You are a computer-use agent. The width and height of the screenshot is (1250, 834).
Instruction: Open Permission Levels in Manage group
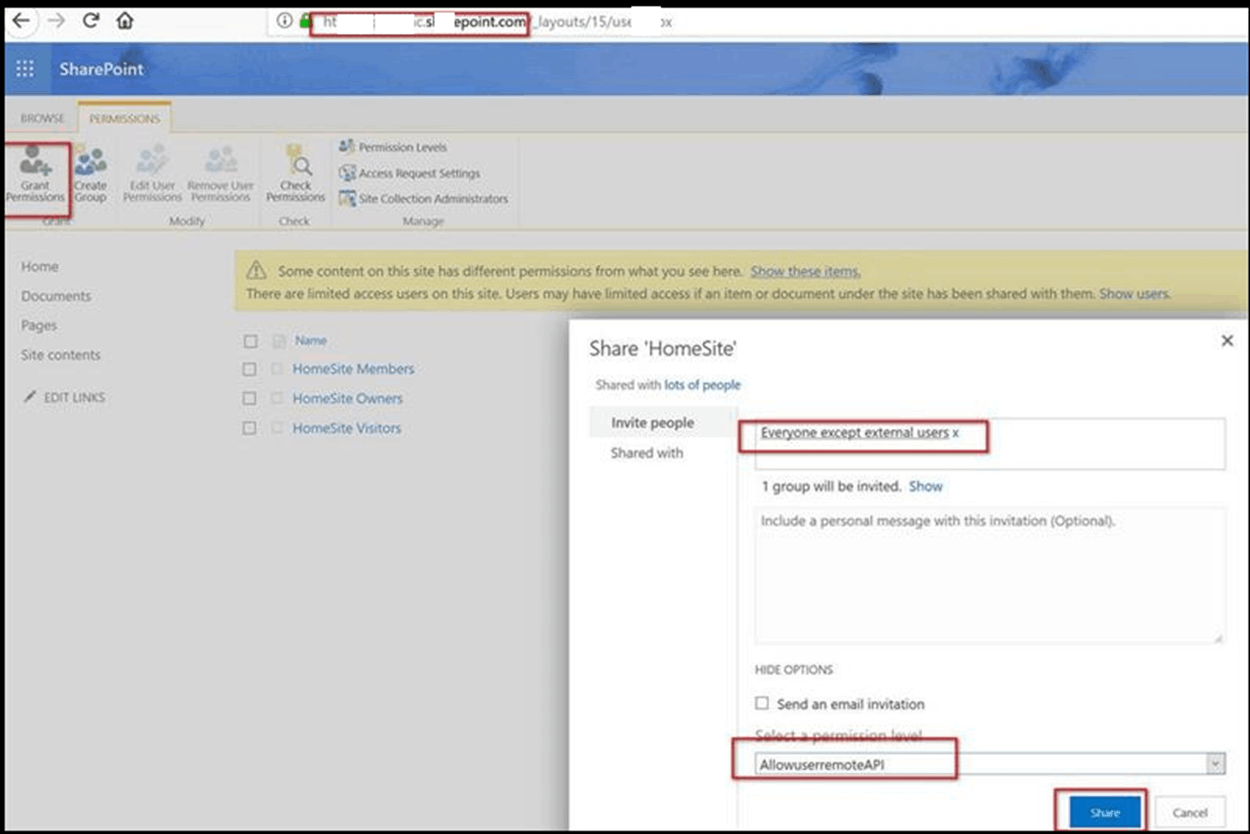coord(393,147)
